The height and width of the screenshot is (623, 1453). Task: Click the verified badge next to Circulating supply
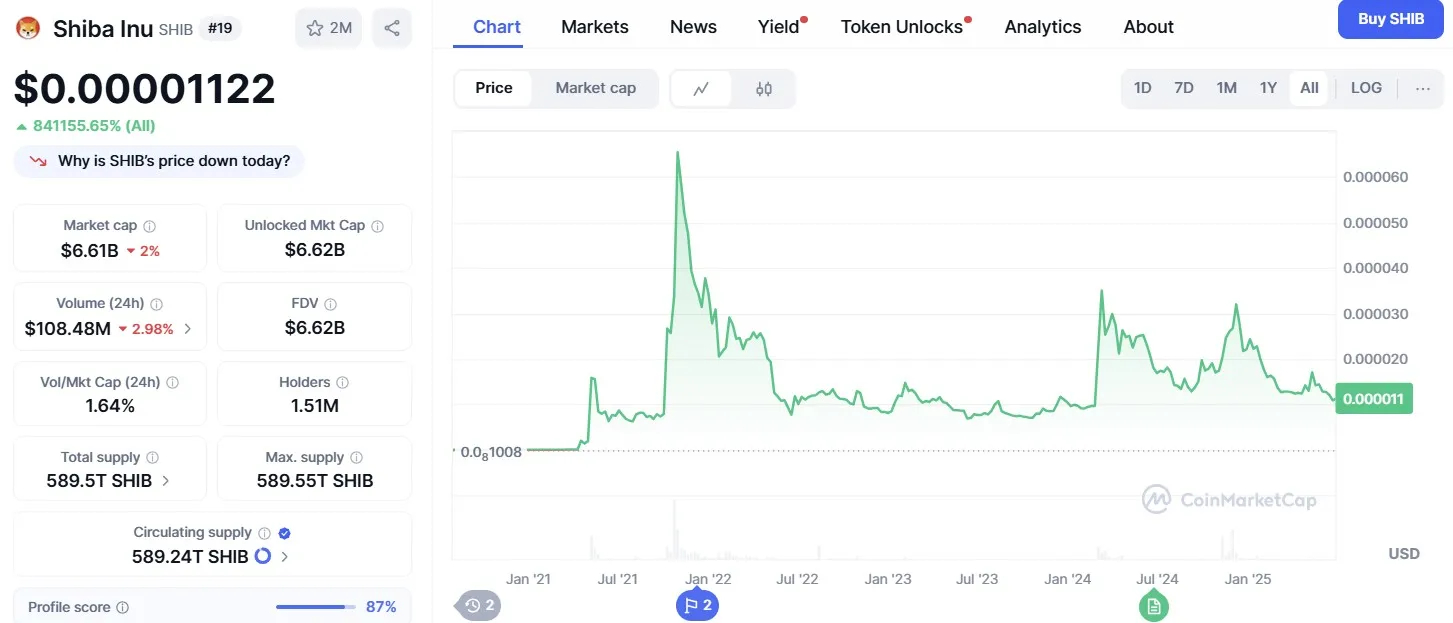point(284,533)
